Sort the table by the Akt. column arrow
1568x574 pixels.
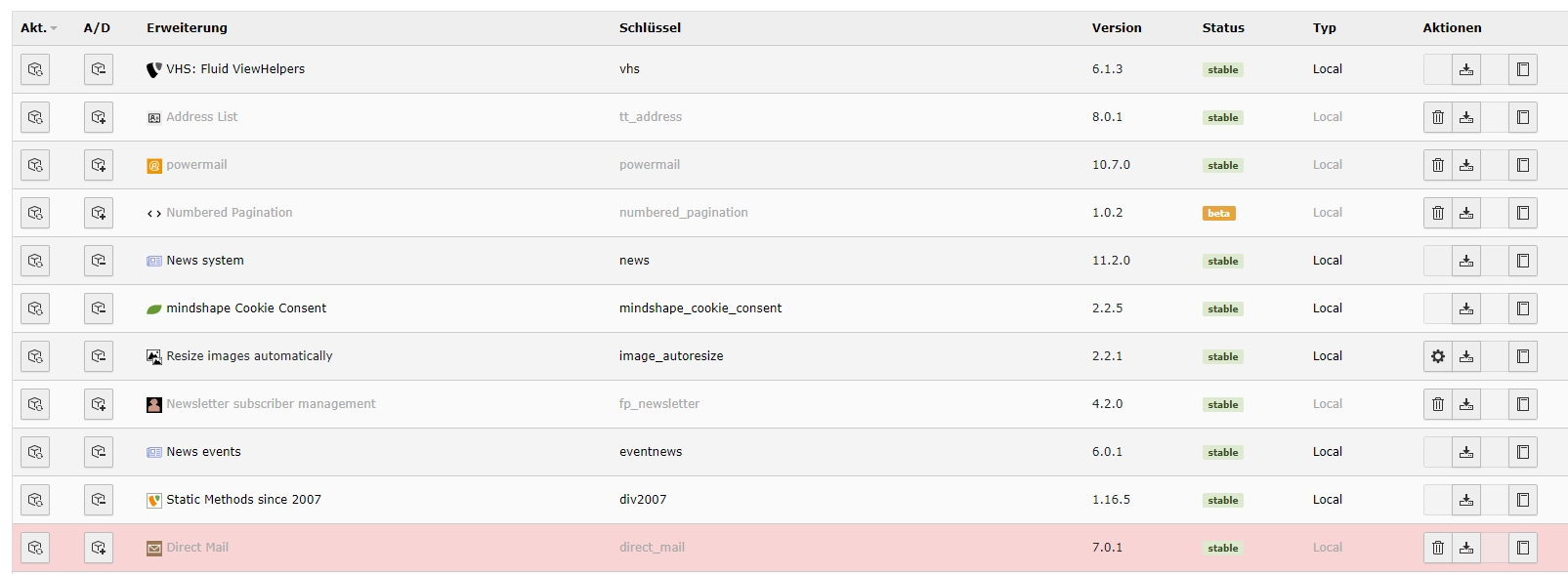pos(54,28)
